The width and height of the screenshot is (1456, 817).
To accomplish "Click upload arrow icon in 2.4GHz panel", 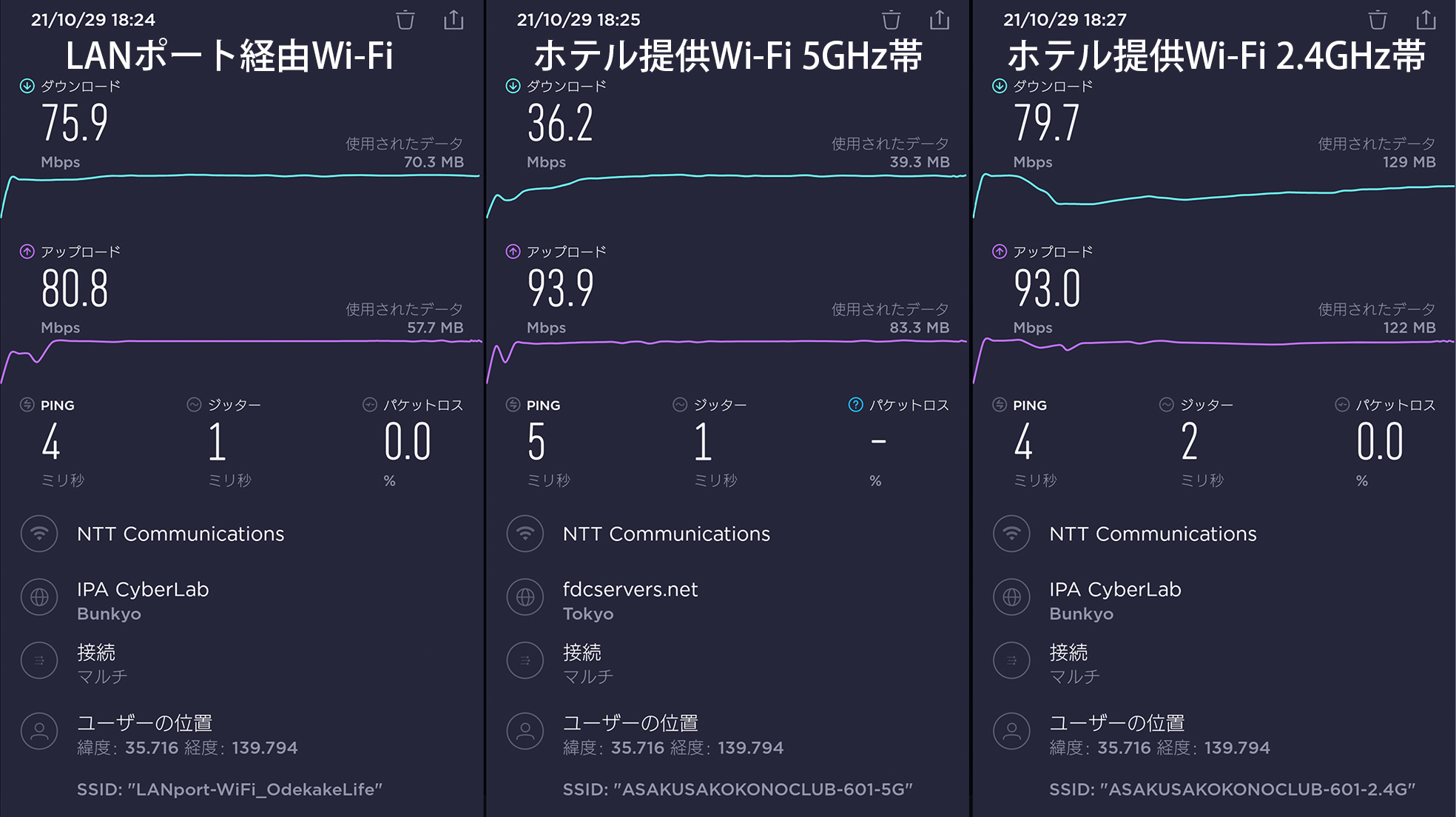I will (999, 252).
